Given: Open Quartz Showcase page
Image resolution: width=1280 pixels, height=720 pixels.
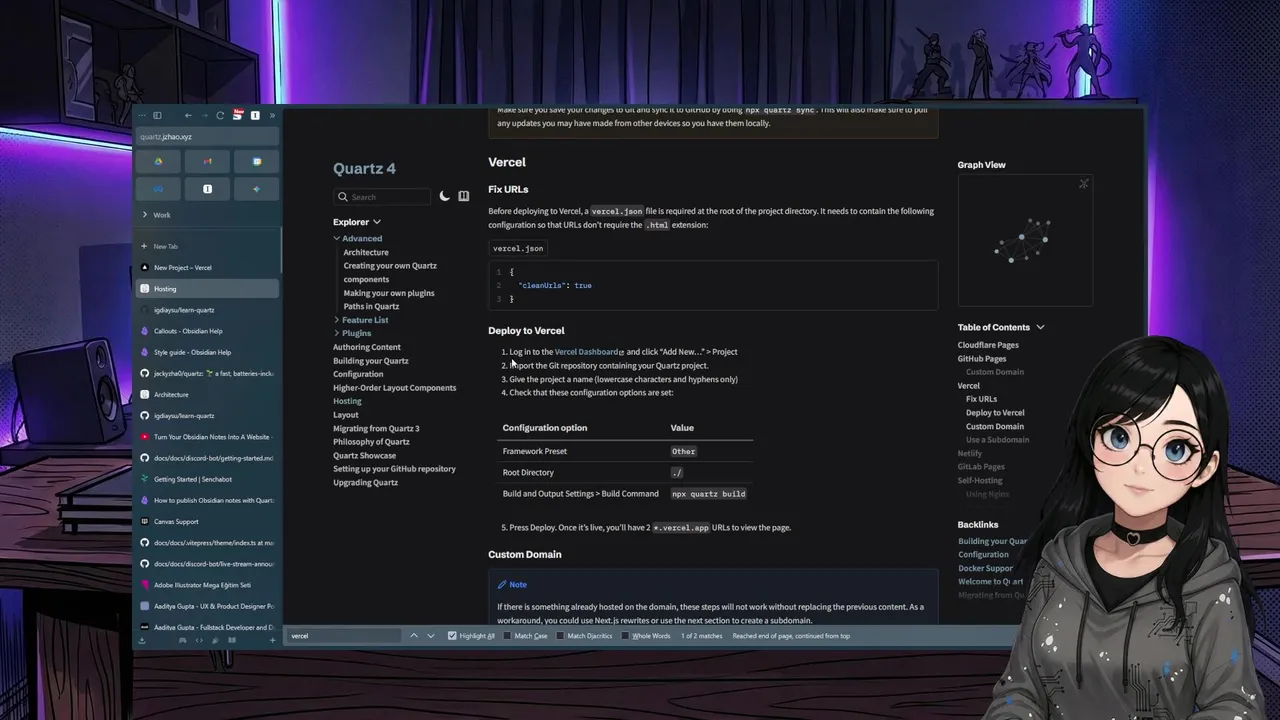Looking at the screenshot, I should (364, 455).
